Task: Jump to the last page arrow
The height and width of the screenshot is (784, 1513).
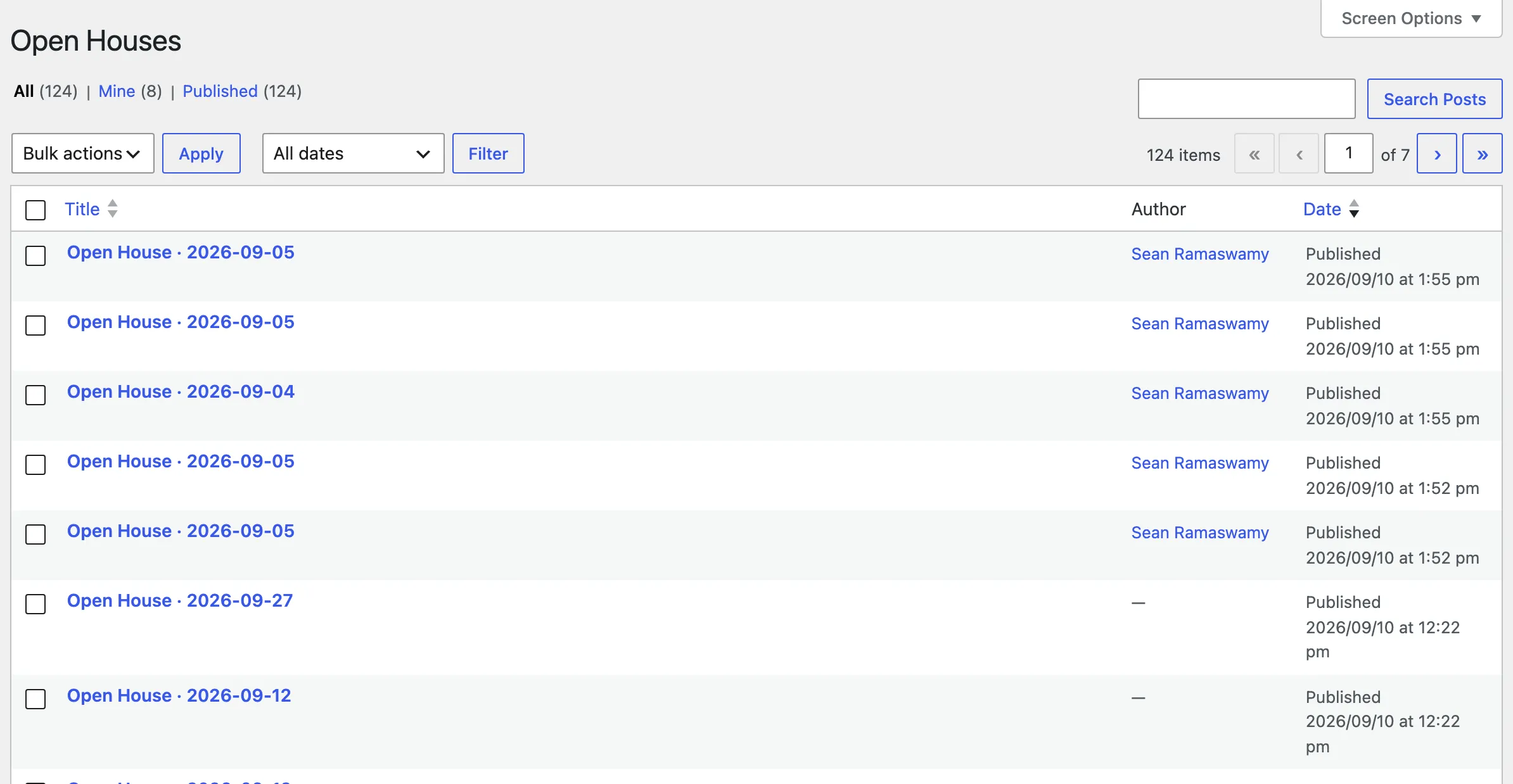Action: coord(1482,153)
